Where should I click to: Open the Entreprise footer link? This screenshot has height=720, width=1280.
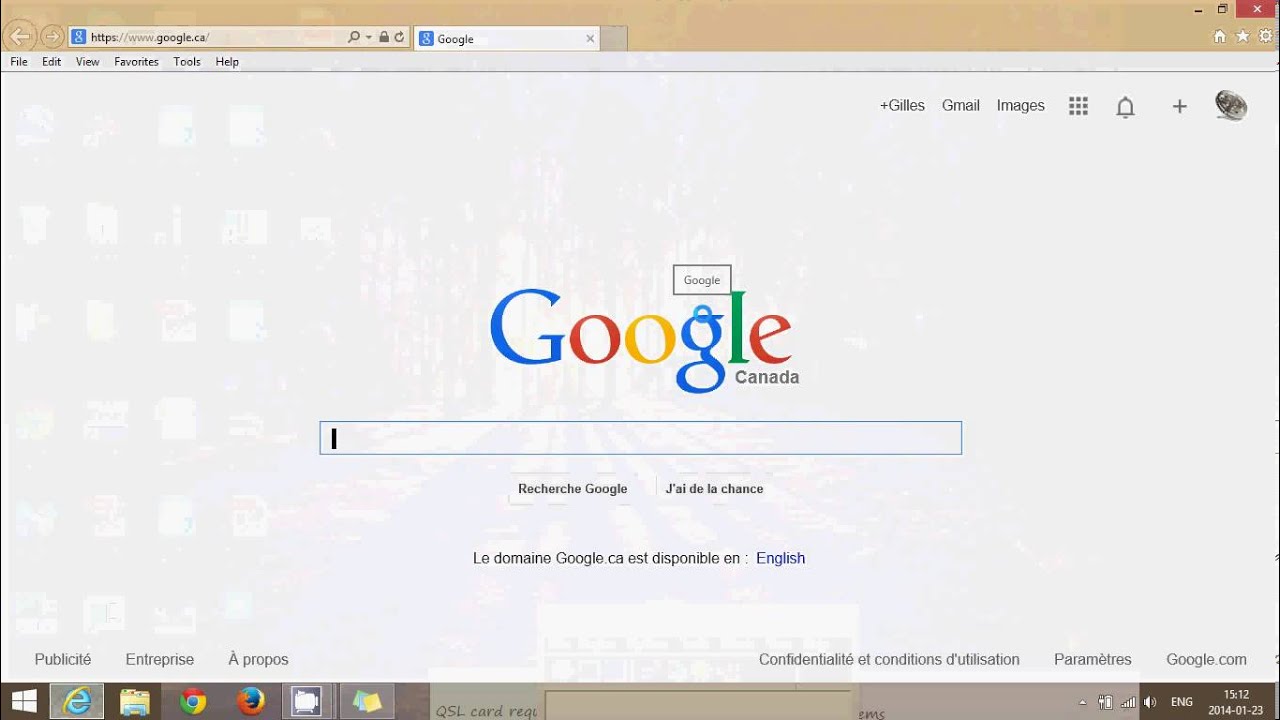(160, 659)
